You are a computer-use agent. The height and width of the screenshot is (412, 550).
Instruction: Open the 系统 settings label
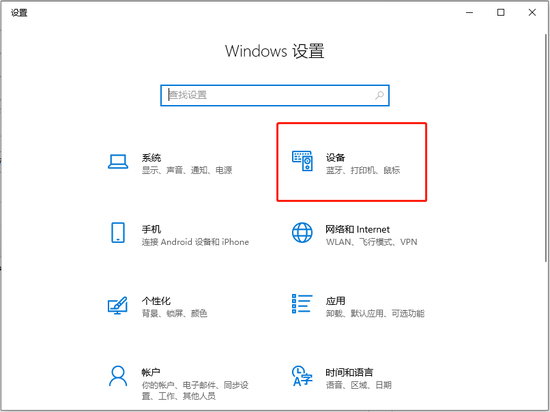point(151,158)
